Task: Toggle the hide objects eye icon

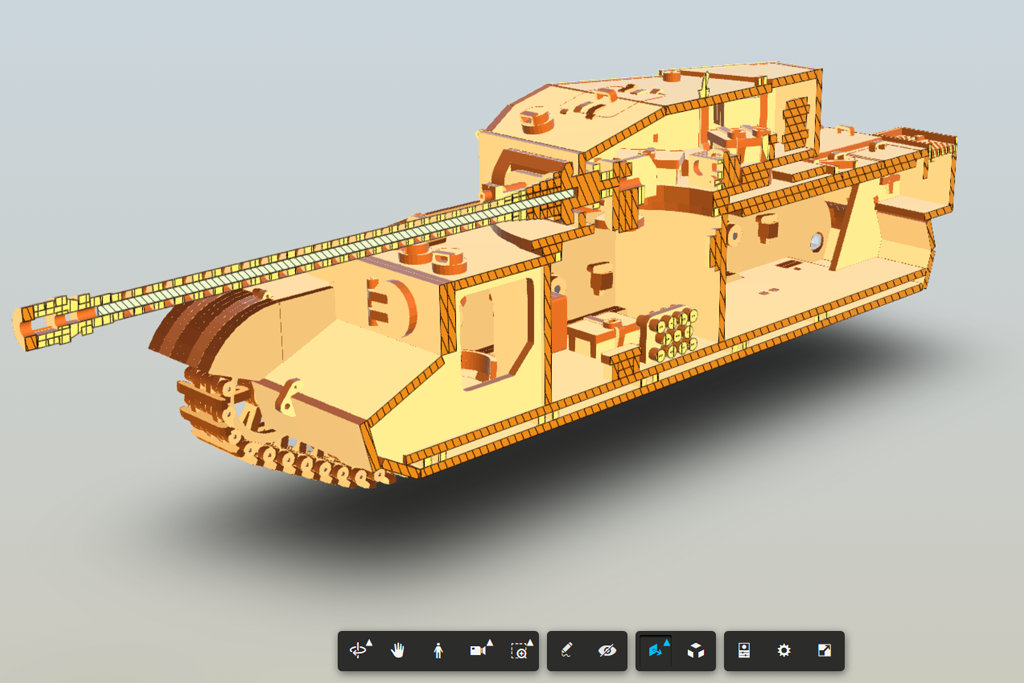Action: (607, 650)
